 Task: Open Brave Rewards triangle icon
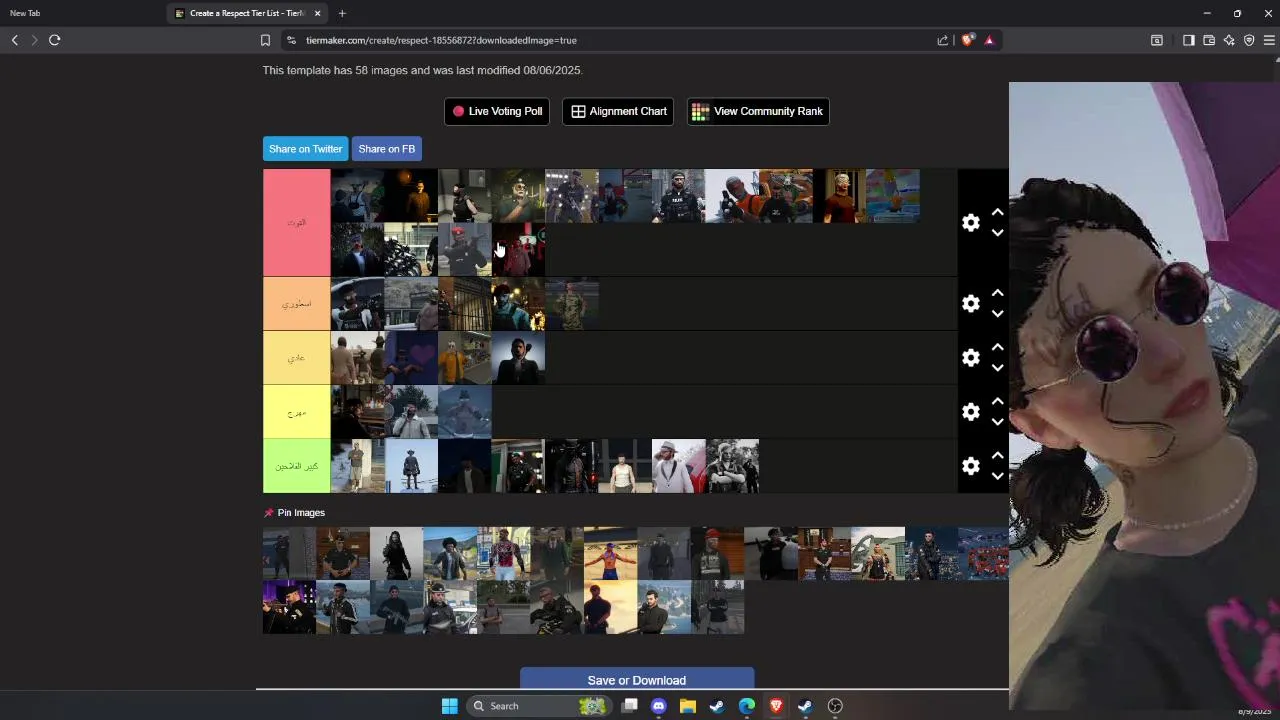pyautogui.click(x=989, y=40)
